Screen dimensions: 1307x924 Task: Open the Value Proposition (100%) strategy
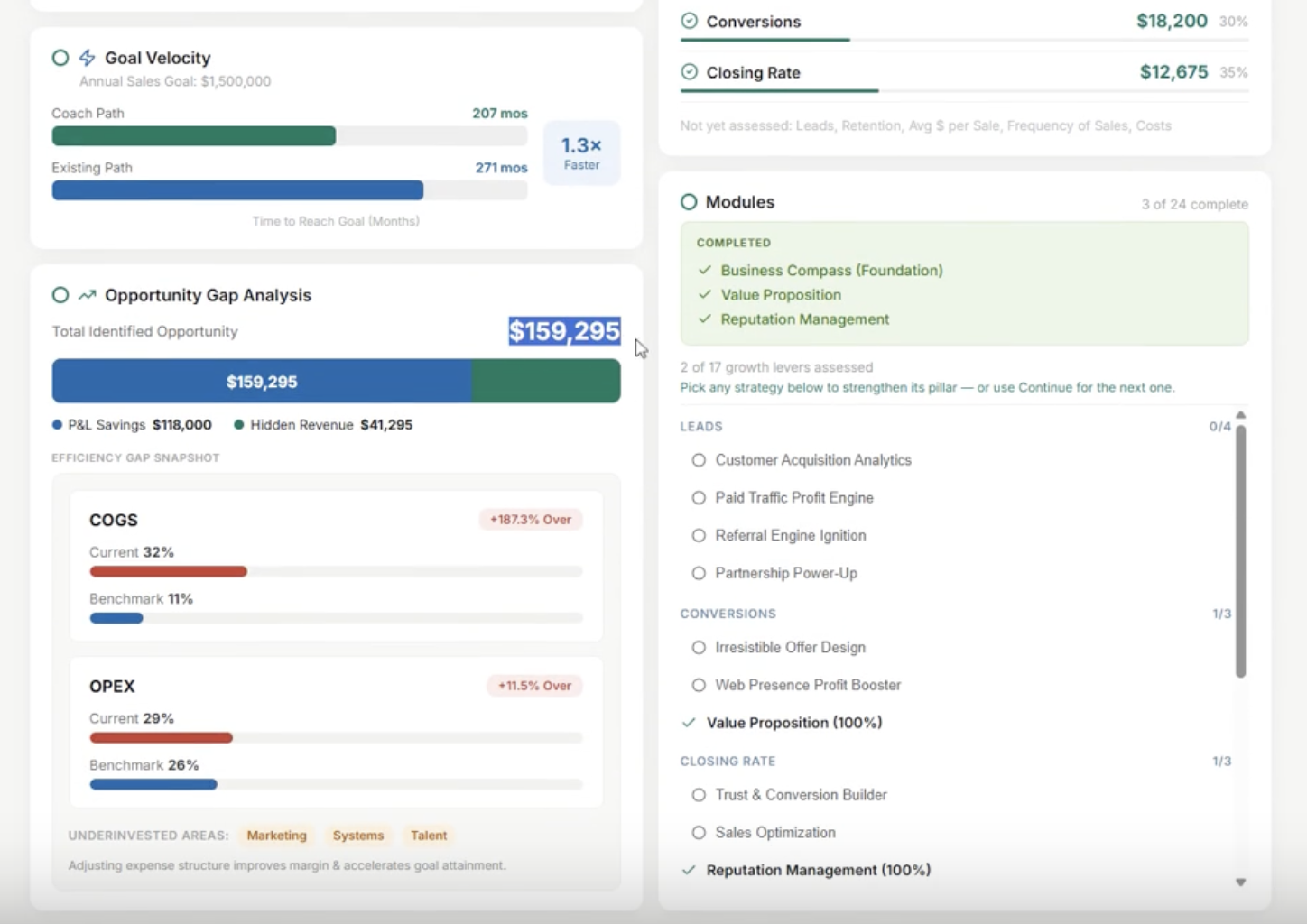click(x=794, y=723)
